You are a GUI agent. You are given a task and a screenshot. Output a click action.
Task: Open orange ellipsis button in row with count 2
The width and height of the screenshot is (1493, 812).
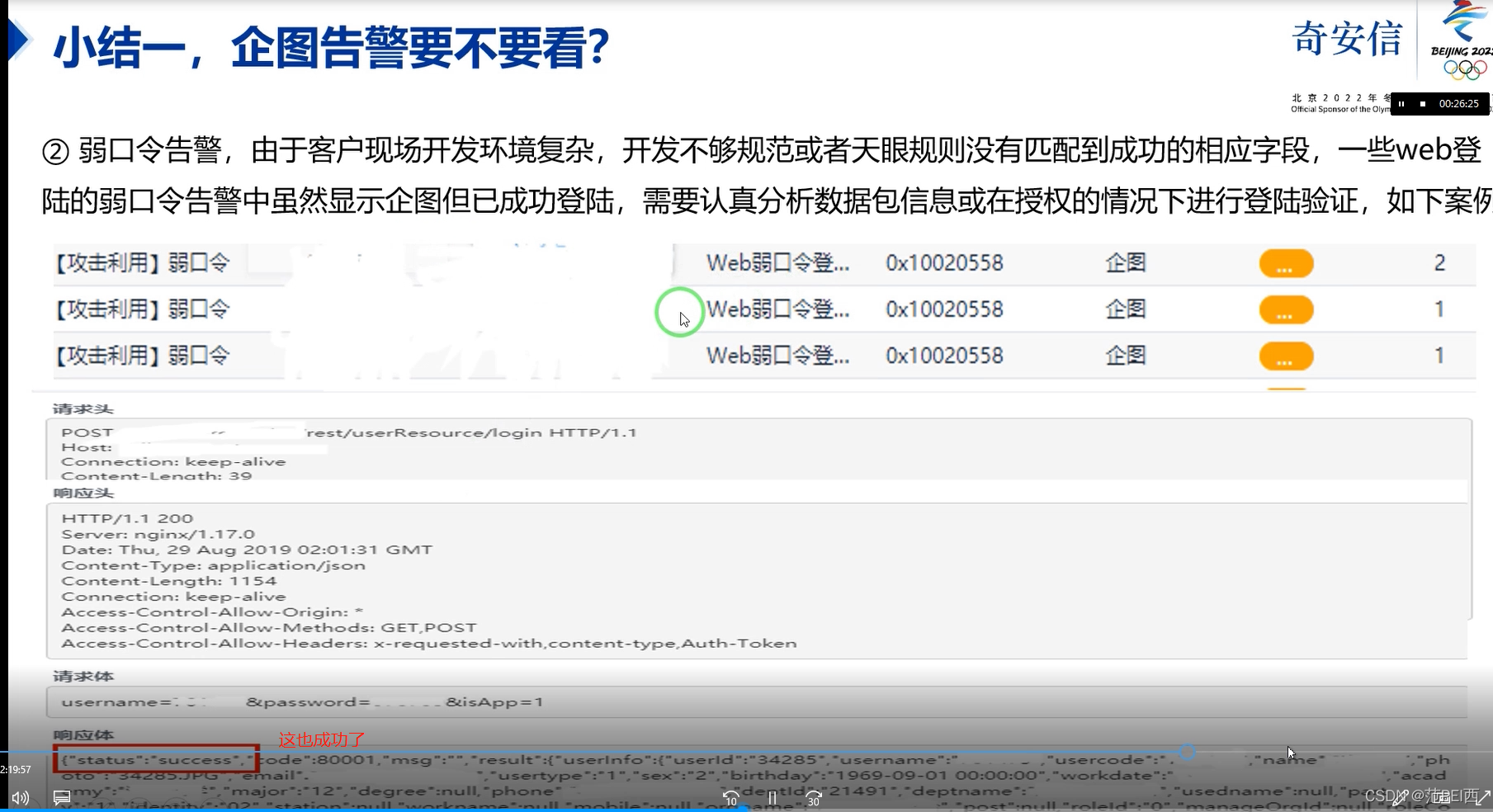click(1286, 264)
